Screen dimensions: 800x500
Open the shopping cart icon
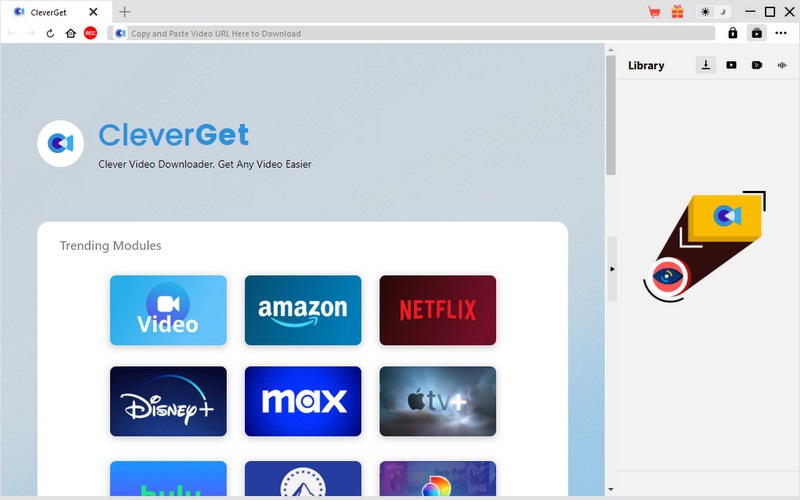tap(654, 12)
